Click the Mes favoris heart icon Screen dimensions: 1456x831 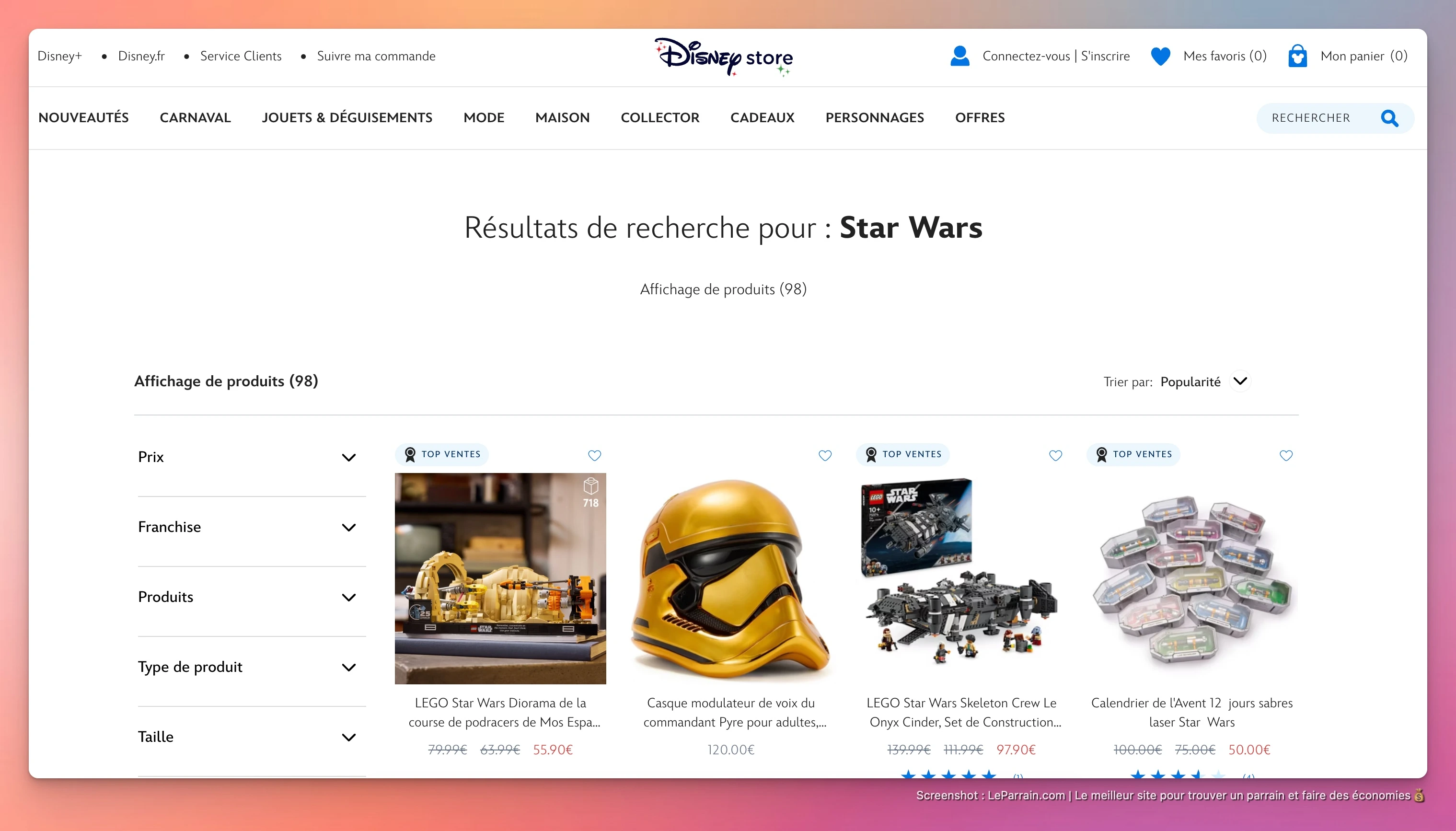(1160, 56)
